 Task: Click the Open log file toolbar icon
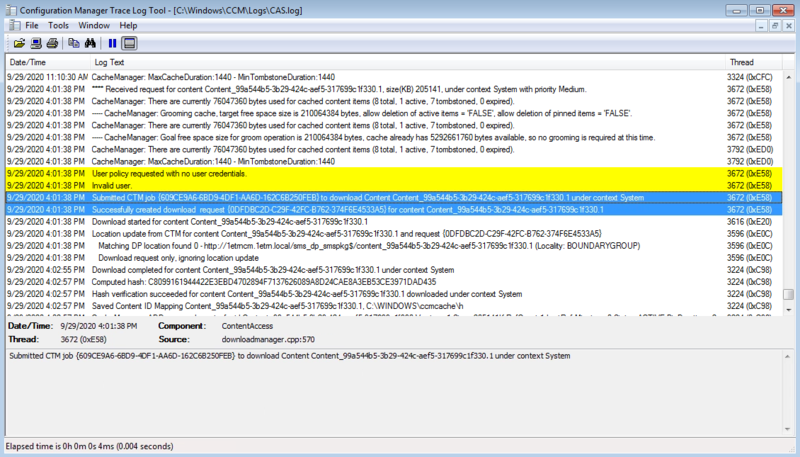pos(19,43)
